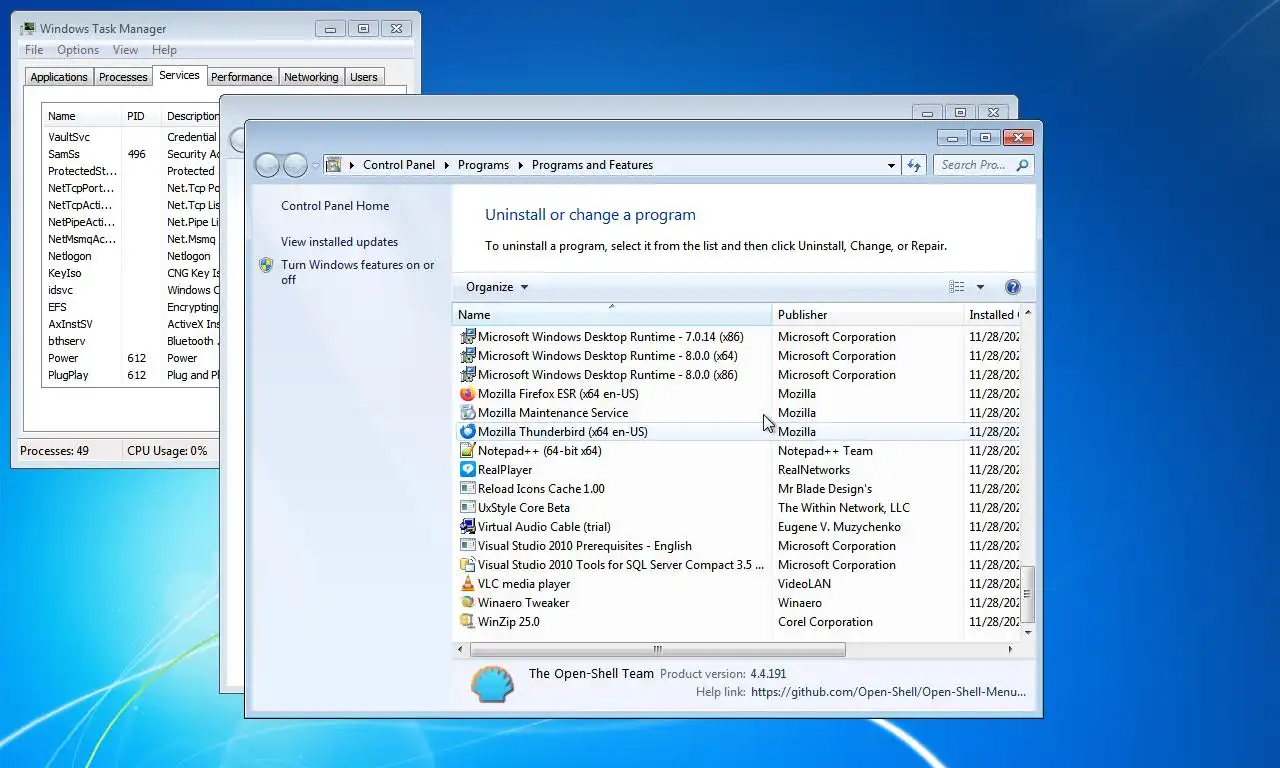Switch to Users tab in Task Manager
The width and height of the screenshot is (1280, 768).
coord(364,77)
